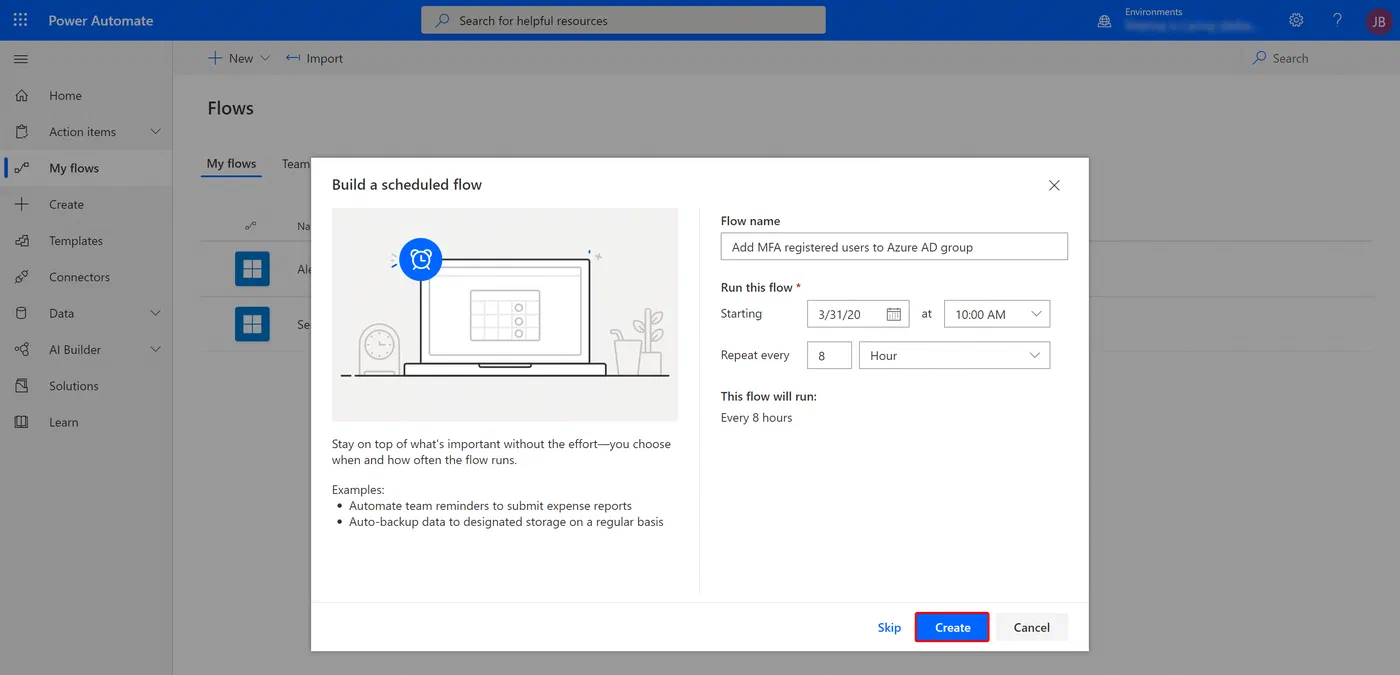Screen dimensions: 1400x675
Task: Open the New dropdown in command bar
Action: [239, 58]
